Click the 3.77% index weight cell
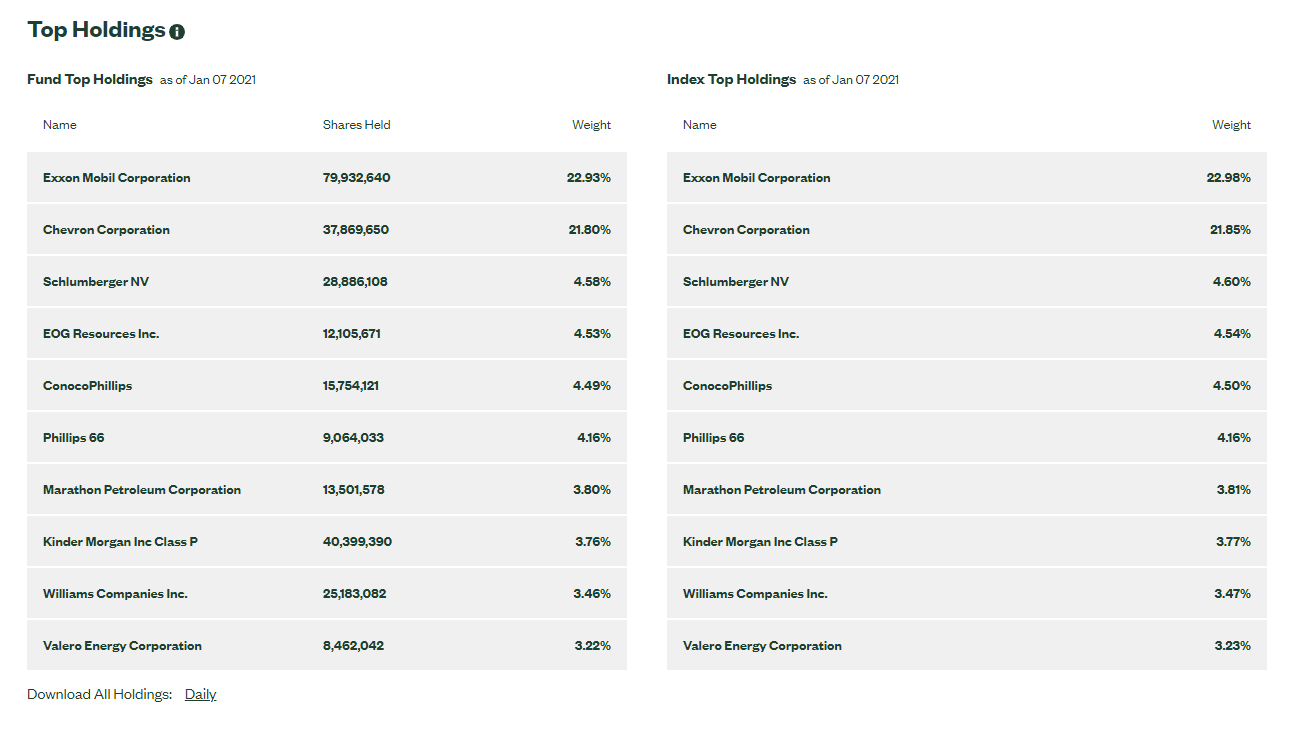The height and width of the screenshot is (734, 1311). [1233, 542]
